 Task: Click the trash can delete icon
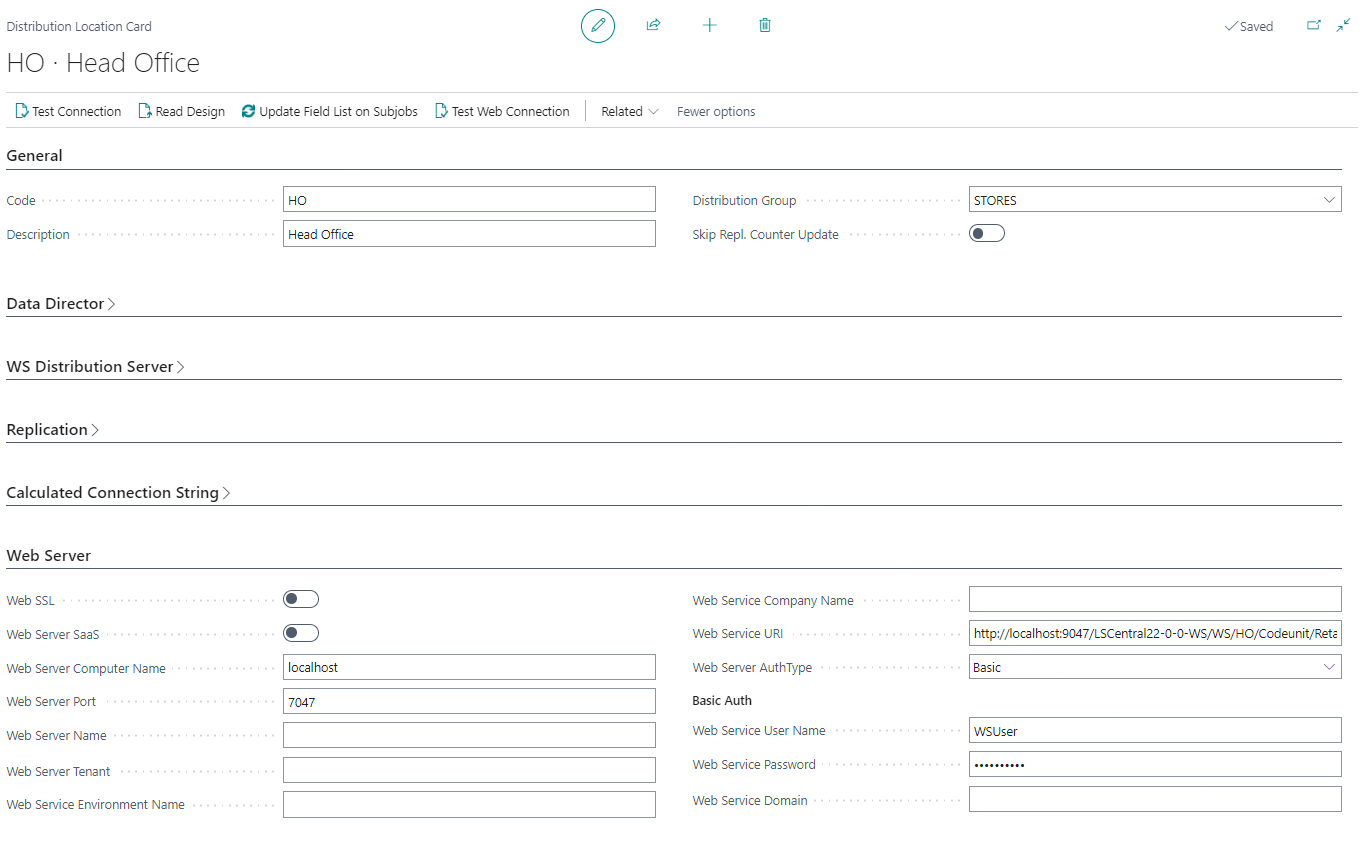(x=765, y=25)
